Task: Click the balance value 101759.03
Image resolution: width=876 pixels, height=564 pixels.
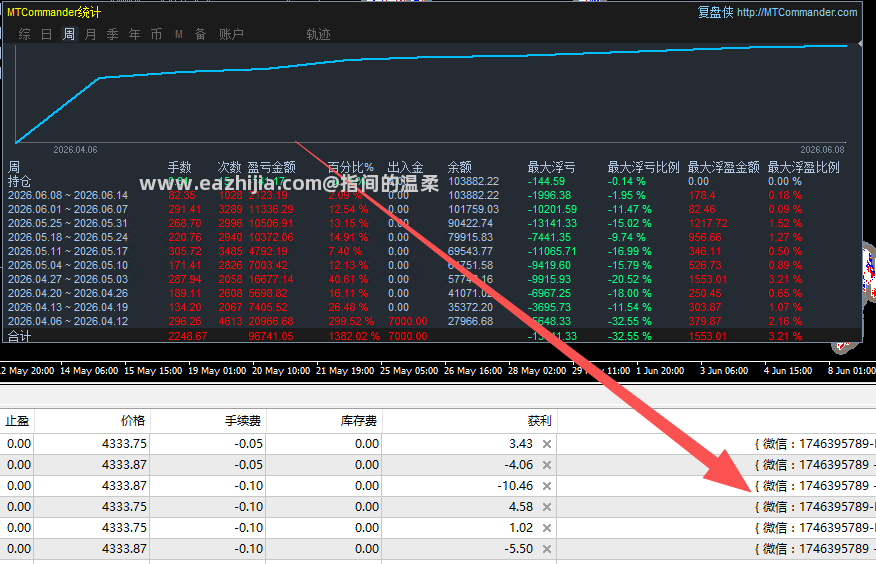Action: coord(473,209)
